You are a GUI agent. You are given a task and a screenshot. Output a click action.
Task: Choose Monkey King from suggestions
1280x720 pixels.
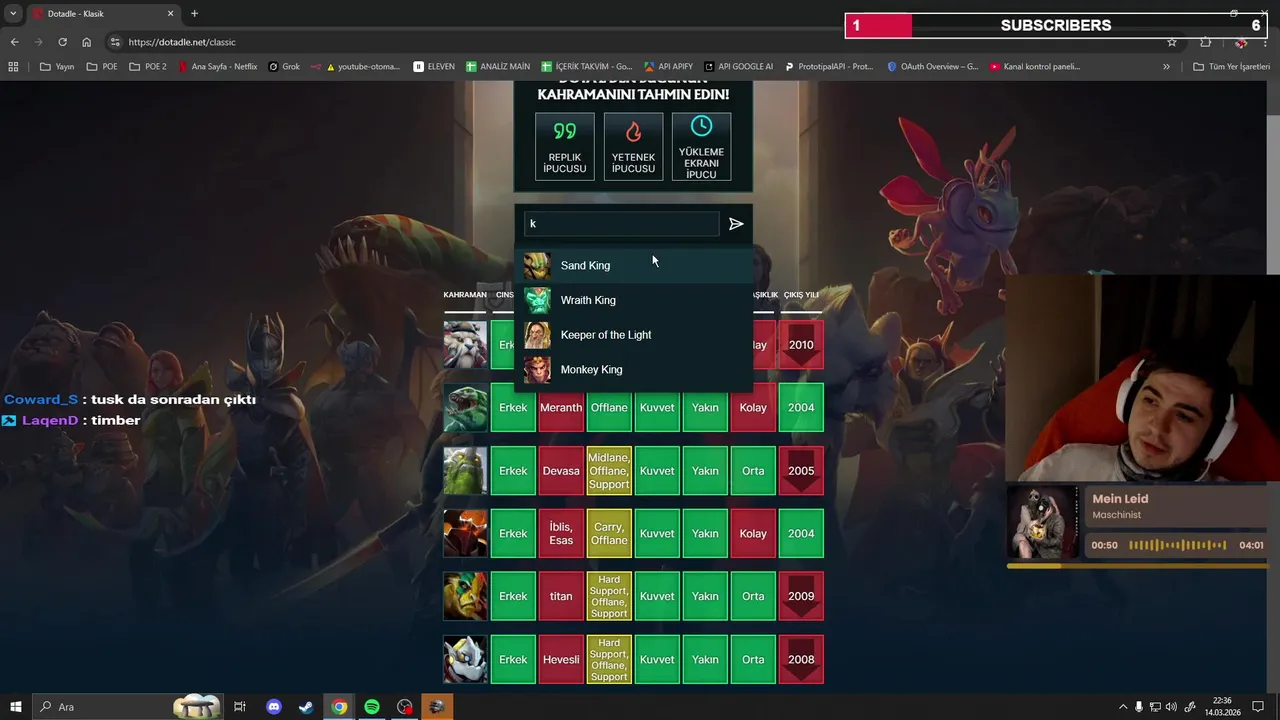click(x=633, y=370)
